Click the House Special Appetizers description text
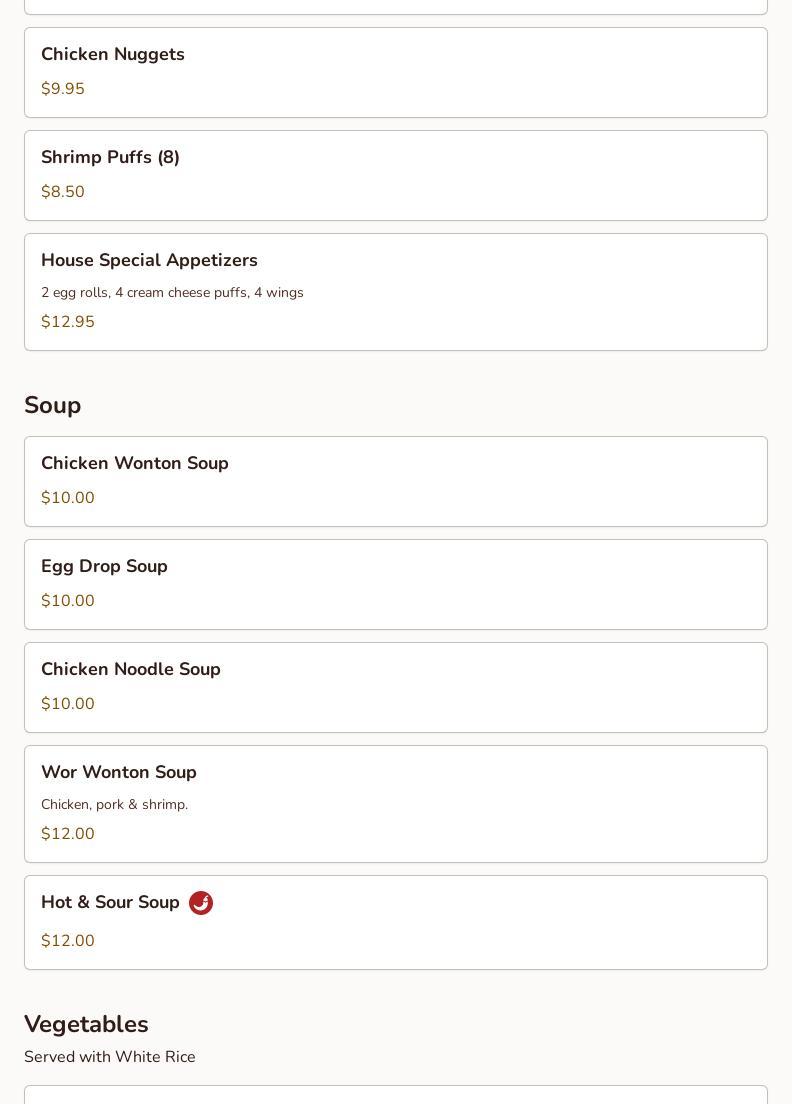Viewport: 792px width, 1104px height. point(172,293)
